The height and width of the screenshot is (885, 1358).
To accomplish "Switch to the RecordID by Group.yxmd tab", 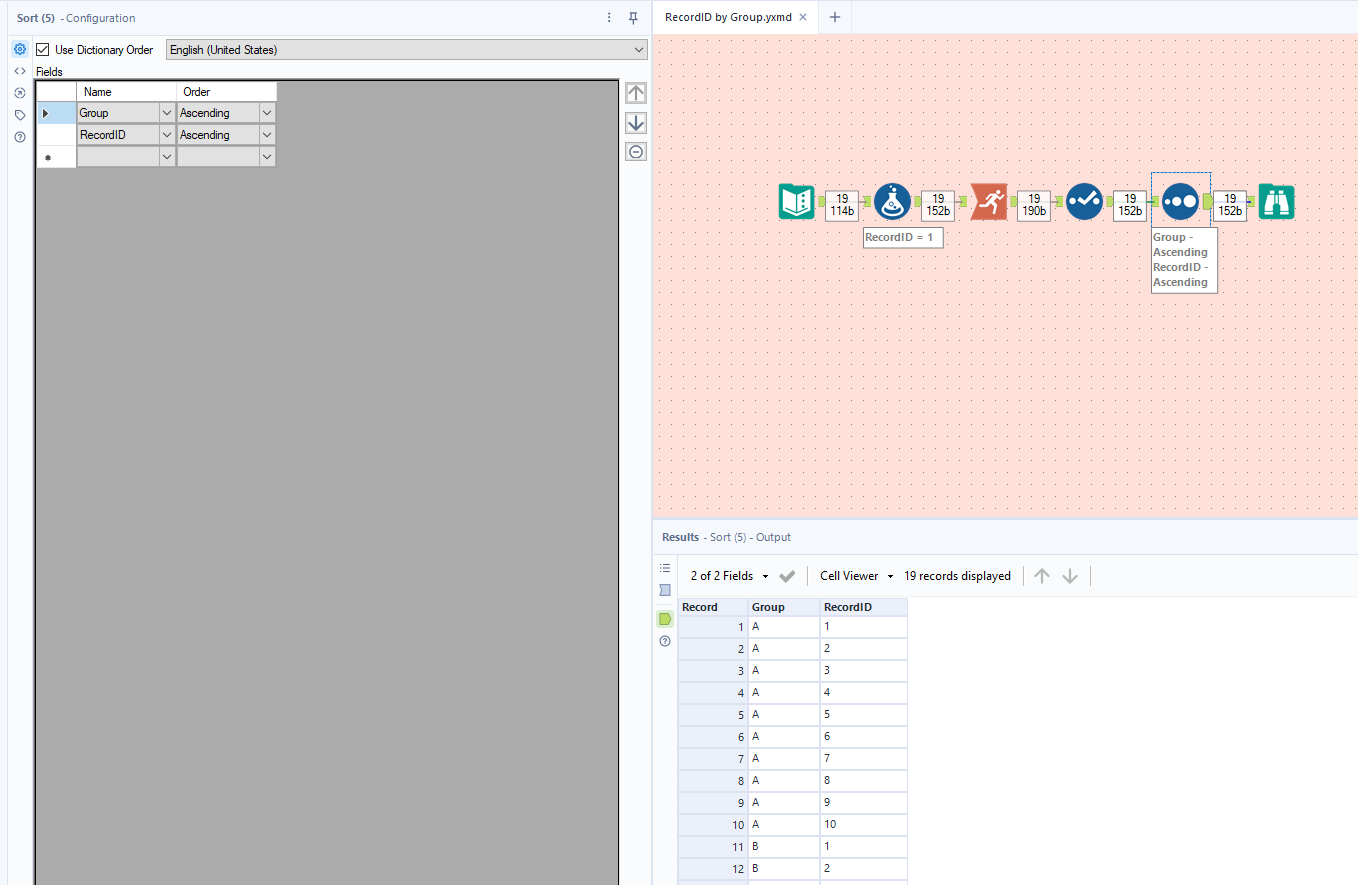I will (x=729, y=17).
